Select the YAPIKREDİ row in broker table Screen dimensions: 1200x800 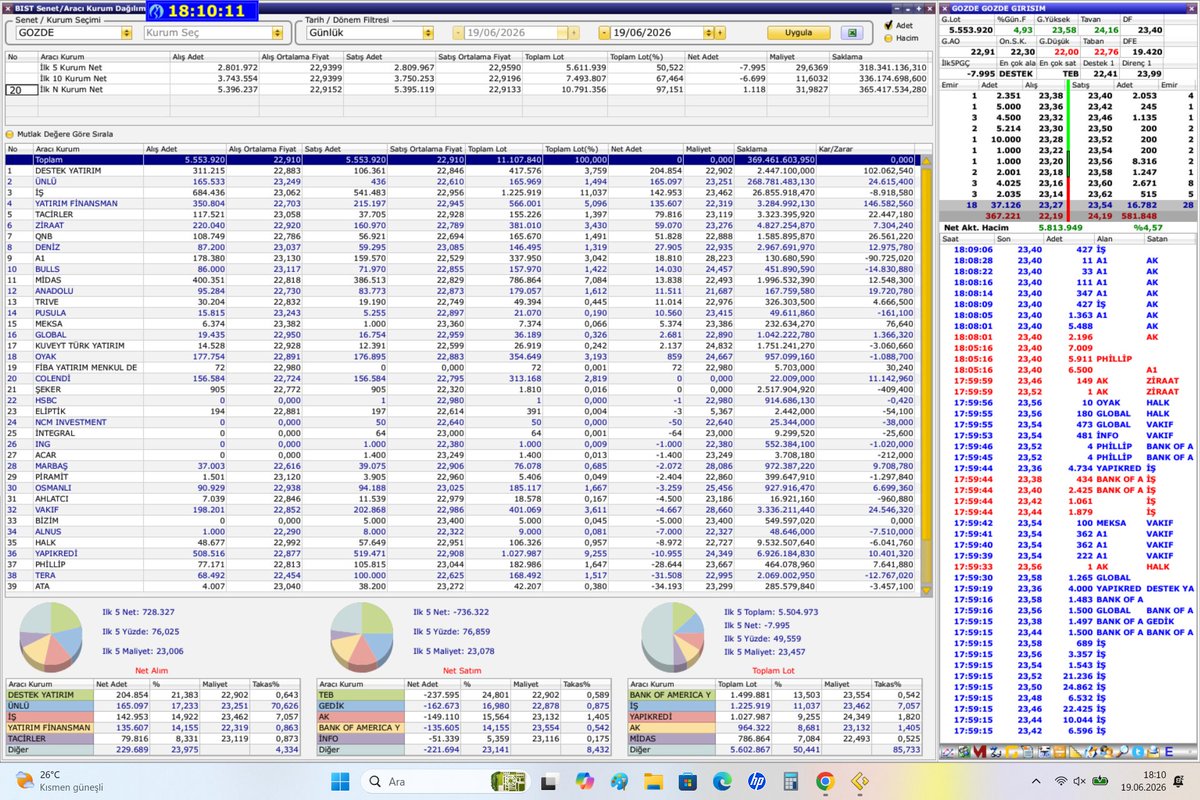pos(460,553)
